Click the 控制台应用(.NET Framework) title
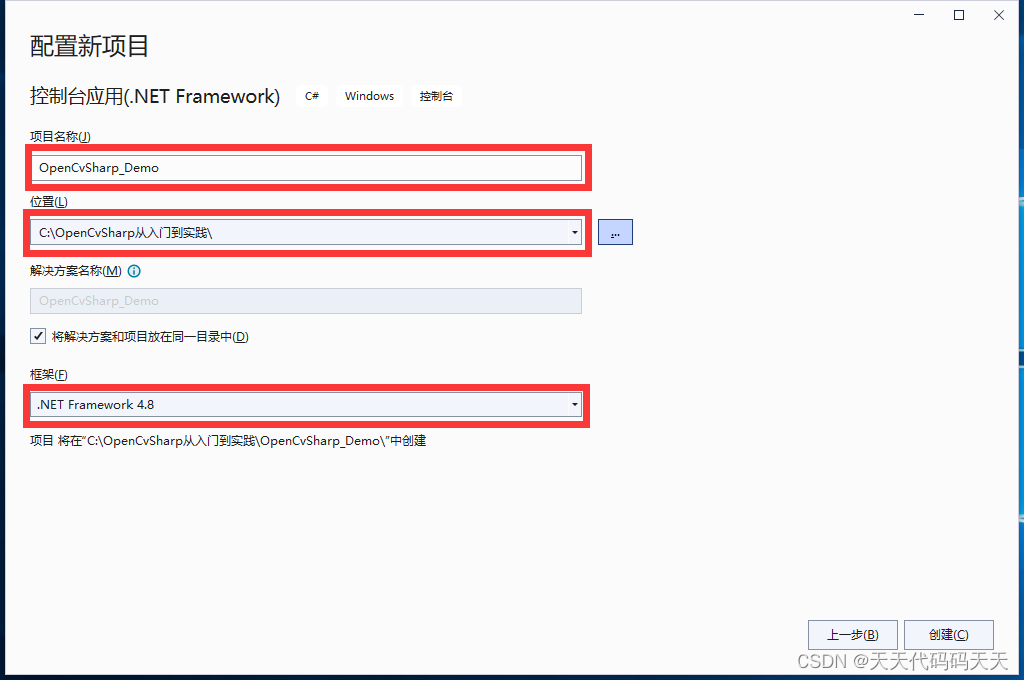The width and height of the screenshot is (1024, 680). point(155,97)
